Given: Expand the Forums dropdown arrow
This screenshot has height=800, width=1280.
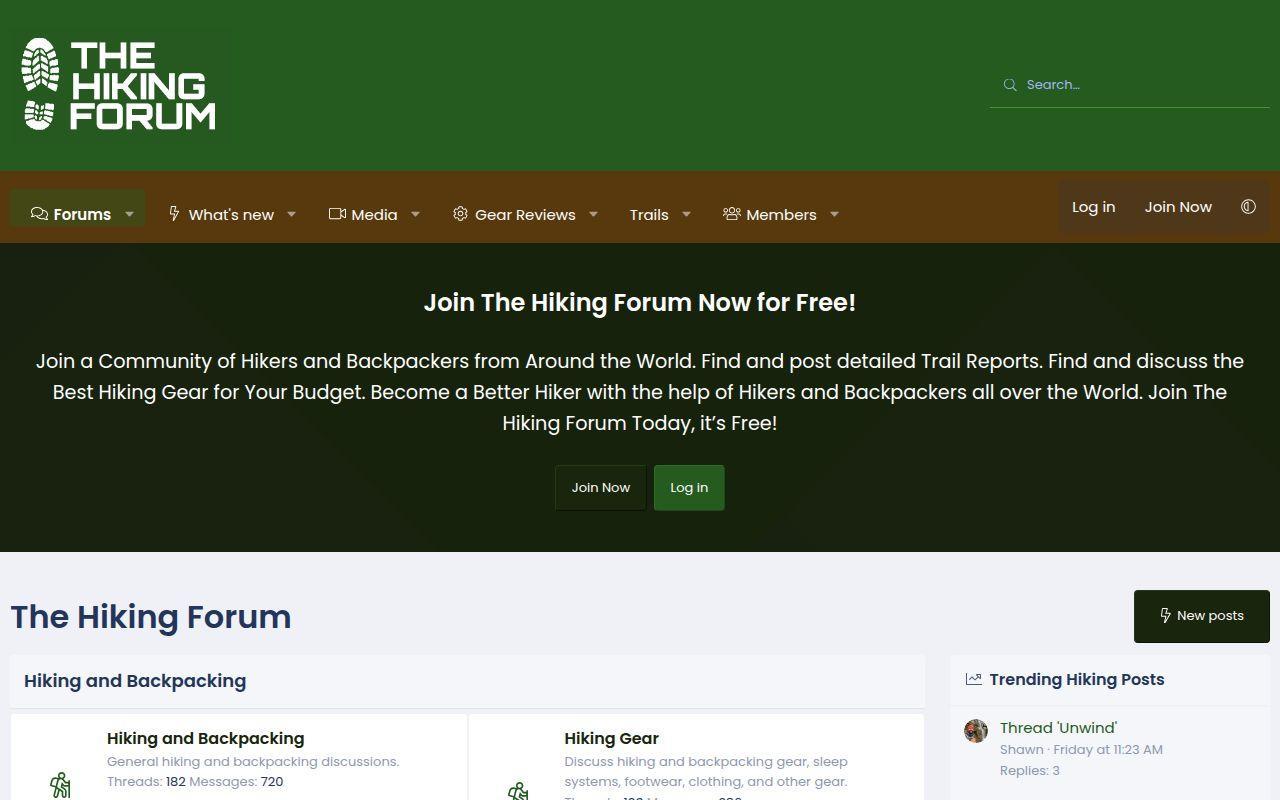Looking at the screenshot, I should point(129,214).
